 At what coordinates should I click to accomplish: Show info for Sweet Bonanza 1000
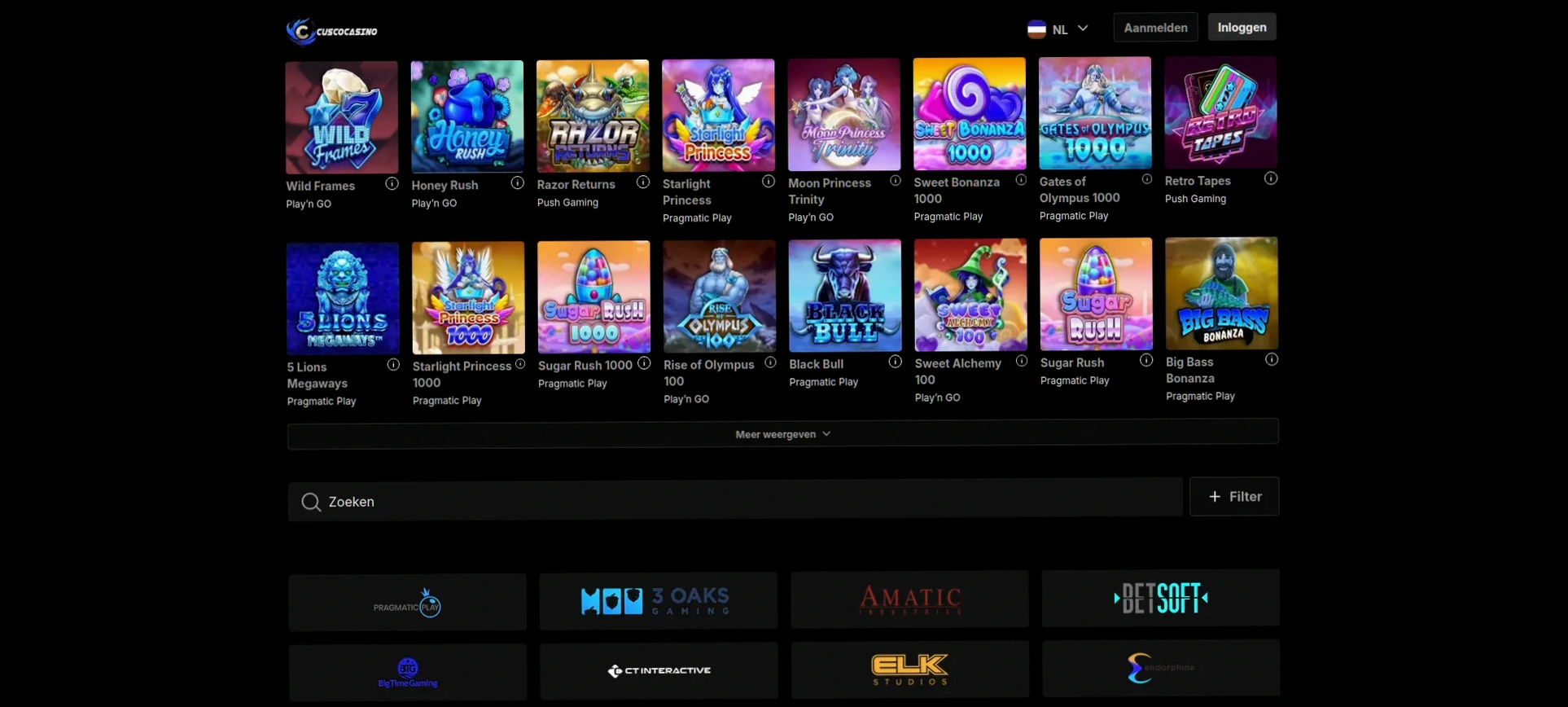tap(1021, 180)
